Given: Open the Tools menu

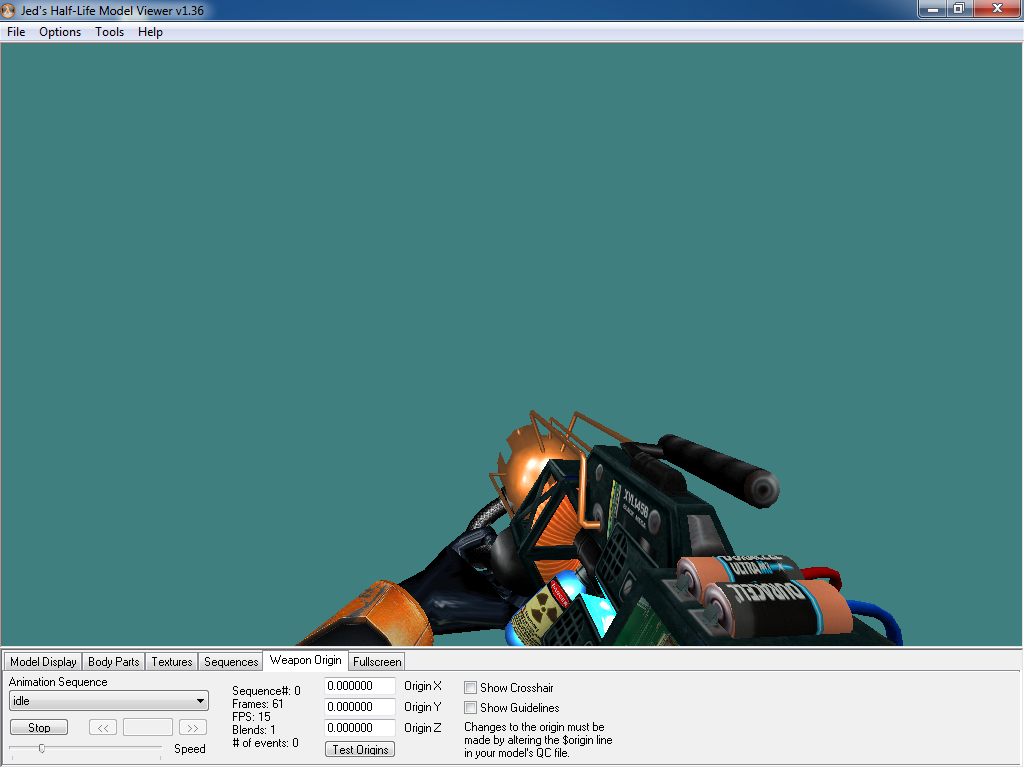Looking at the screenshot, I should 109,32.
